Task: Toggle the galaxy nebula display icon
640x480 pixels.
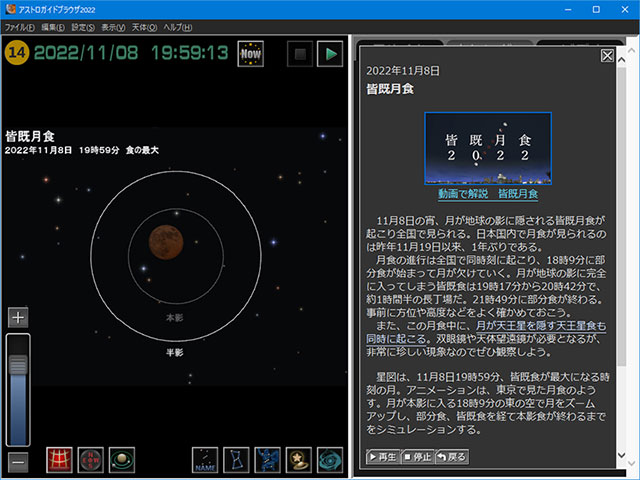Action: (329, 459)
